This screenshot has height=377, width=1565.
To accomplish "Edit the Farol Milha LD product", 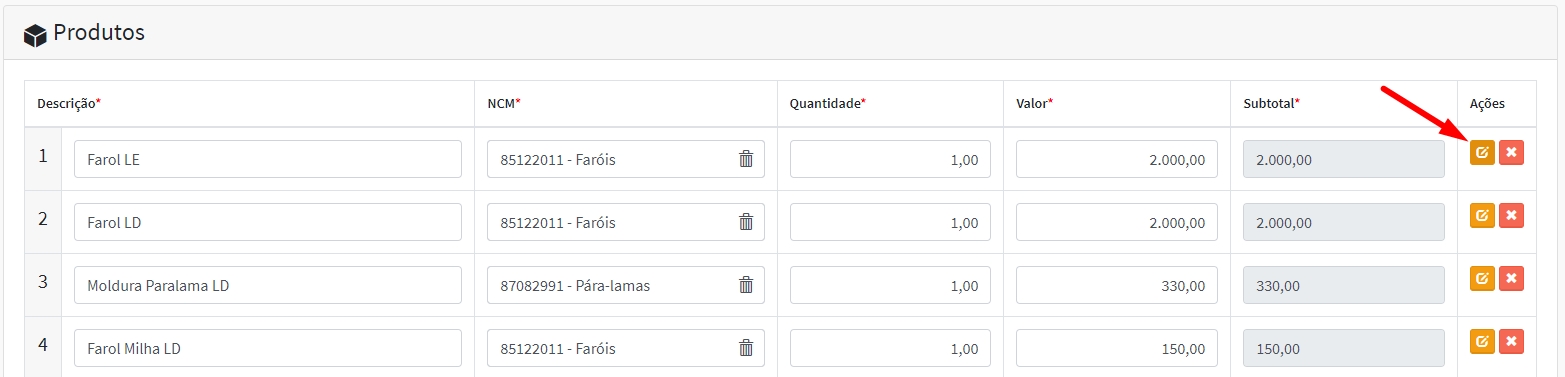I will pyautogui.click(x=1482, y=341).
